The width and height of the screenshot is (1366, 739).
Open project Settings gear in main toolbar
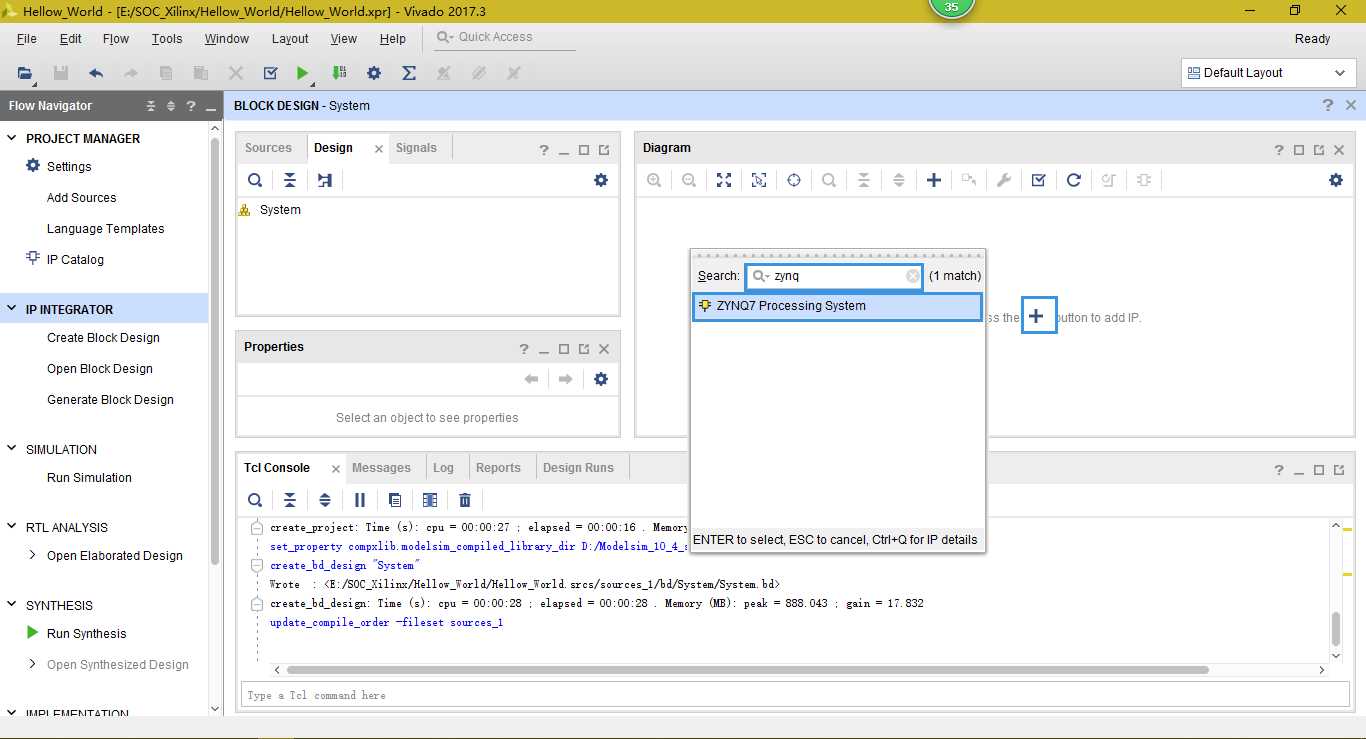(374, 73)
